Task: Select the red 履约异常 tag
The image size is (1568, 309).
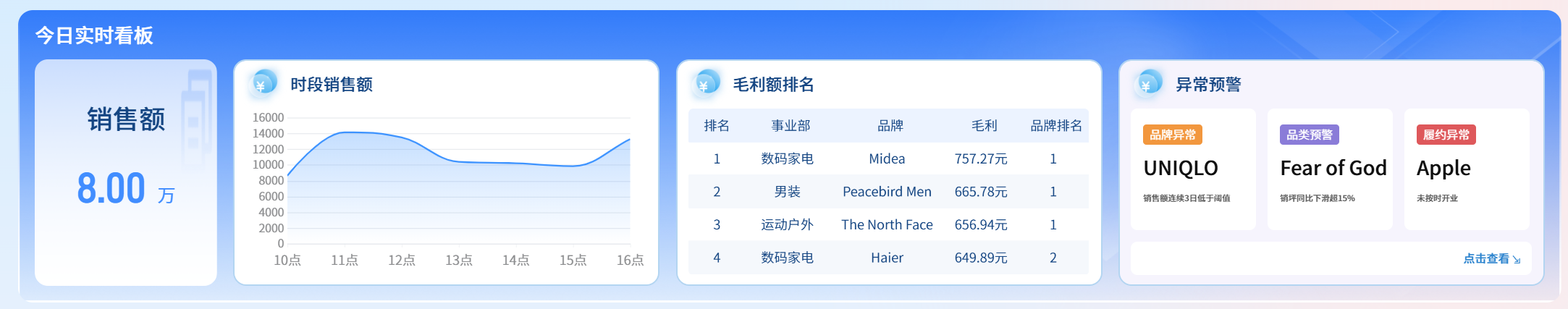Action: coord(1446,135)
